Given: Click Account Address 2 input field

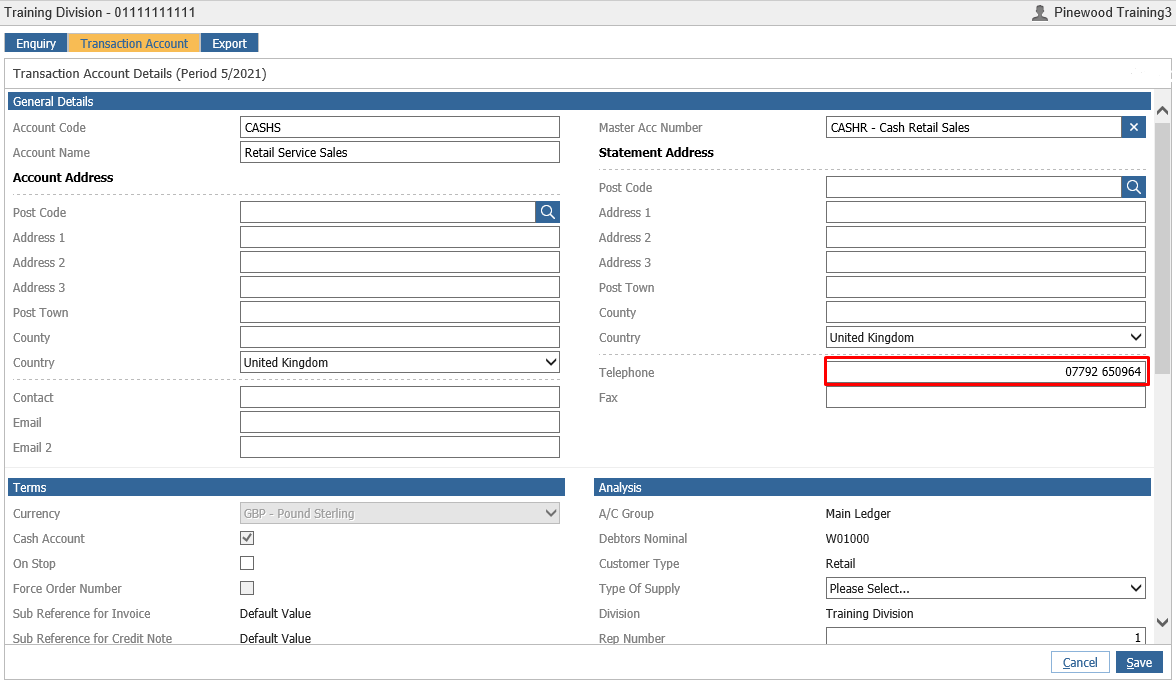Looking at the screenshot, I should coord(400,263).
